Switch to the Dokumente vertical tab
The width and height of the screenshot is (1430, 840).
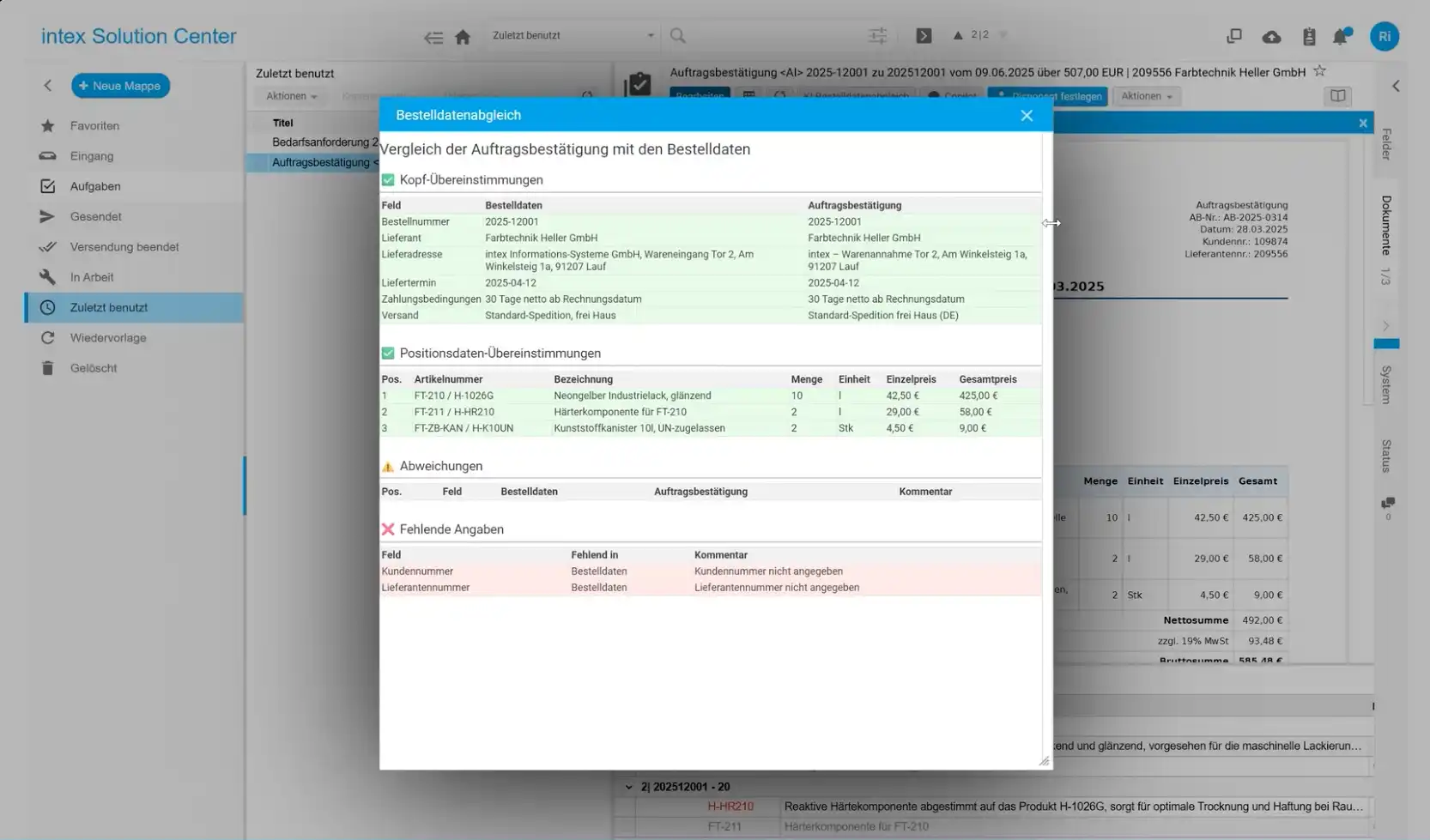(1385, 225)
